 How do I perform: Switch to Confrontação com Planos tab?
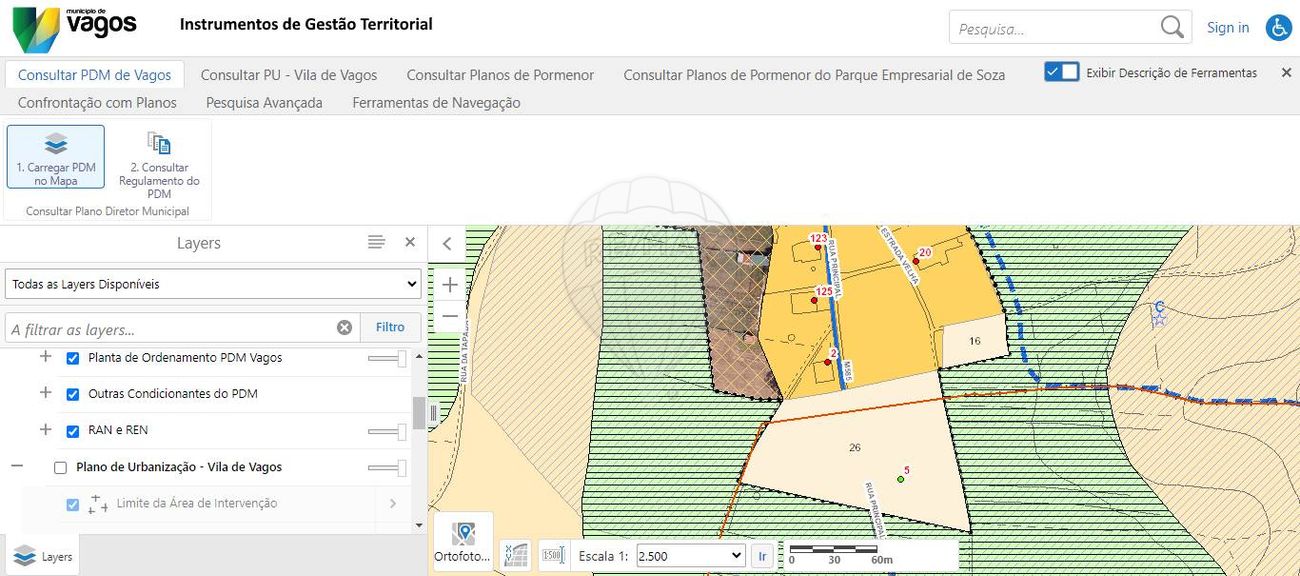(x=97, y=102)
